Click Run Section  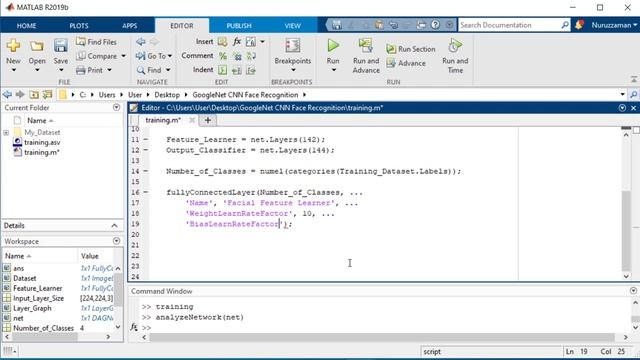(411, 49)
